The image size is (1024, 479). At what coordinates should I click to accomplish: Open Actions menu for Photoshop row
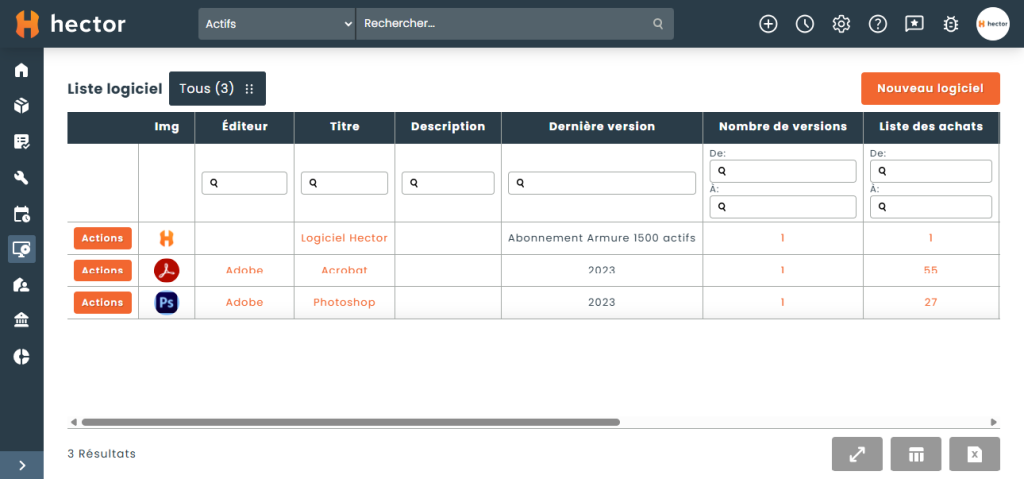click(x=103, y=303)
